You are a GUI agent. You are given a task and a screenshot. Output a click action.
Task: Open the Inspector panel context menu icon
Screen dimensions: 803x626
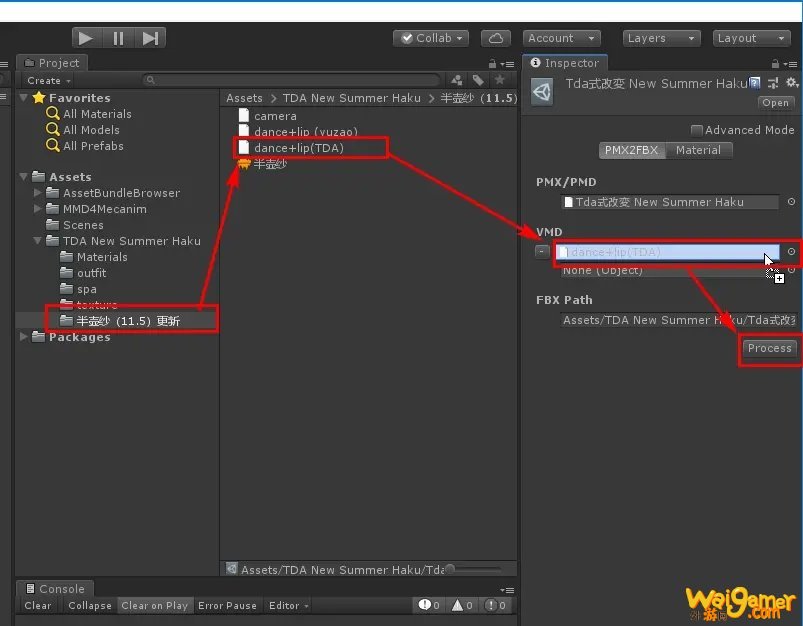click(791, 65)
